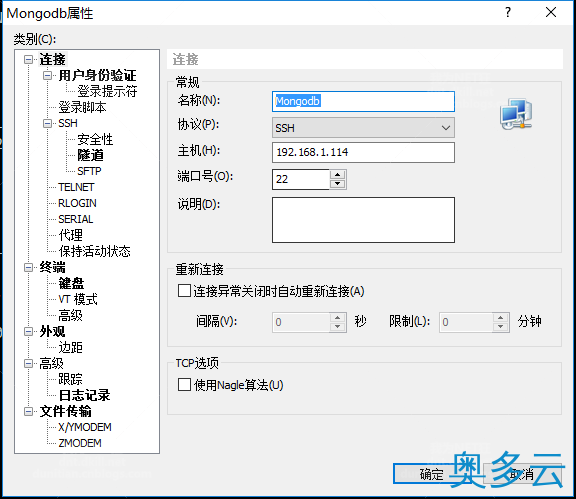Screen dimensions: 576x499
Task: Click the 名称 field containing Mongodb
Action: (363, 101)
